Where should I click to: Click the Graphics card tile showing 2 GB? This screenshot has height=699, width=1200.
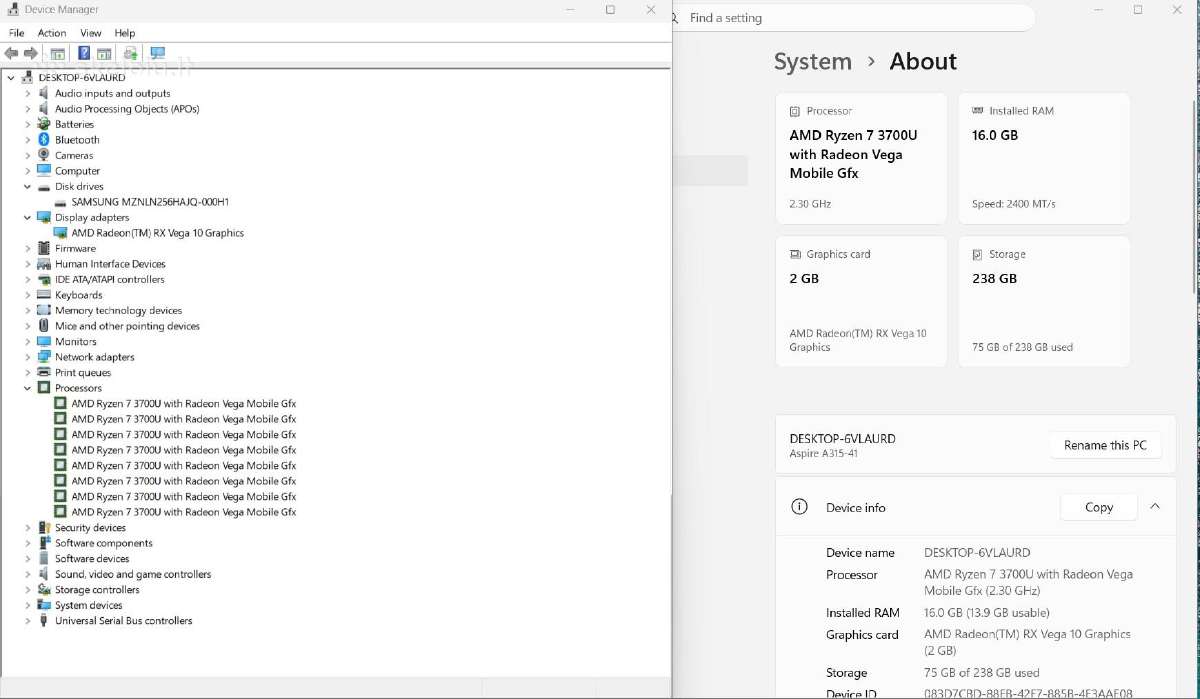click(861, 301)
